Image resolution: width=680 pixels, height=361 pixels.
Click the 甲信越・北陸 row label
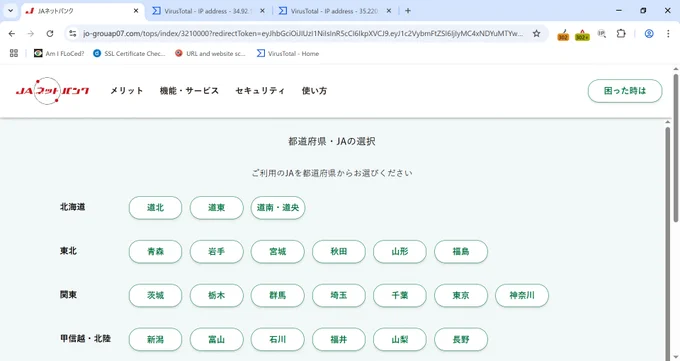(85, 339)
